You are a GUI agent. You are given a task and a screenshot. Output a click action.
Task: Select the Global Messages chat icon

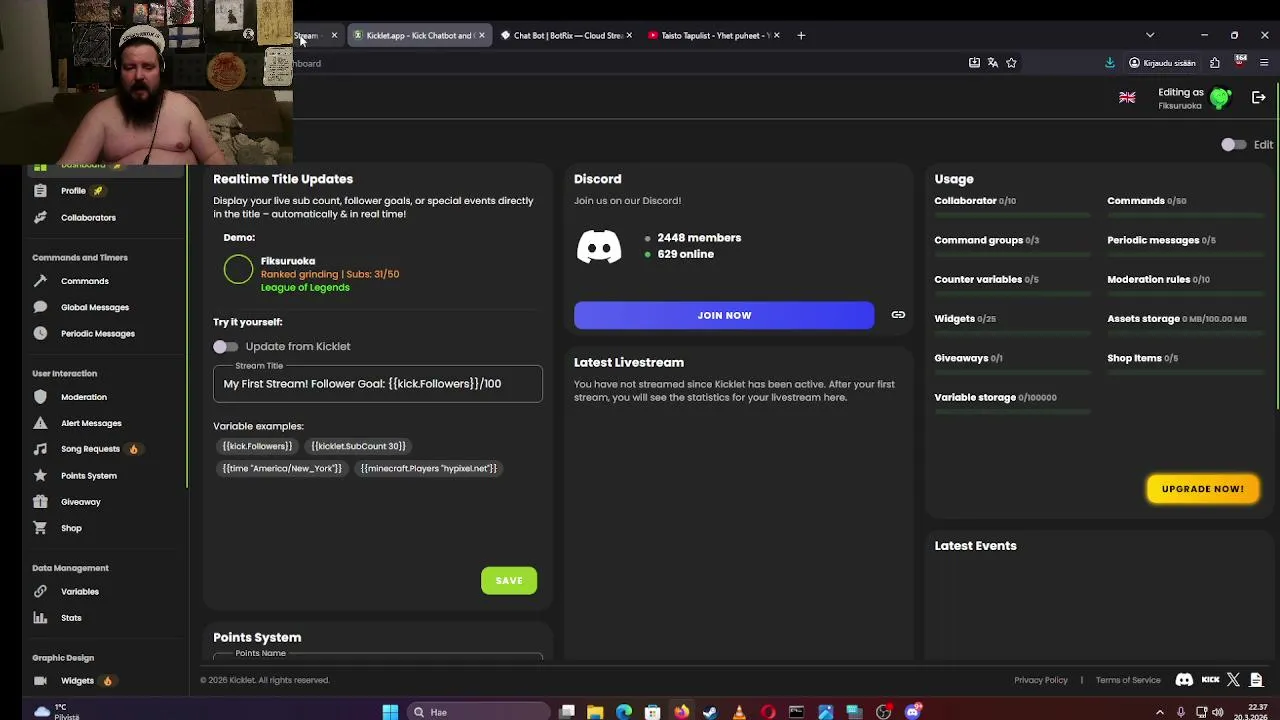click(x=40, y=307)
